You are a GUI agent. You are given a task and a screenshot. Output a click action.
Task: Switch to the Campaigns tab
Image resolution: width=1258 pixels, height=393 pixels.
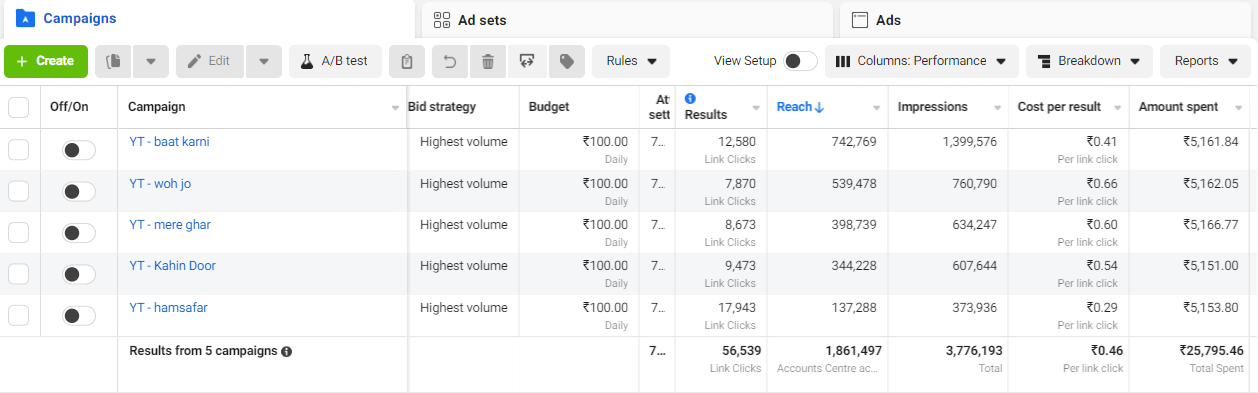coord(207,19)
